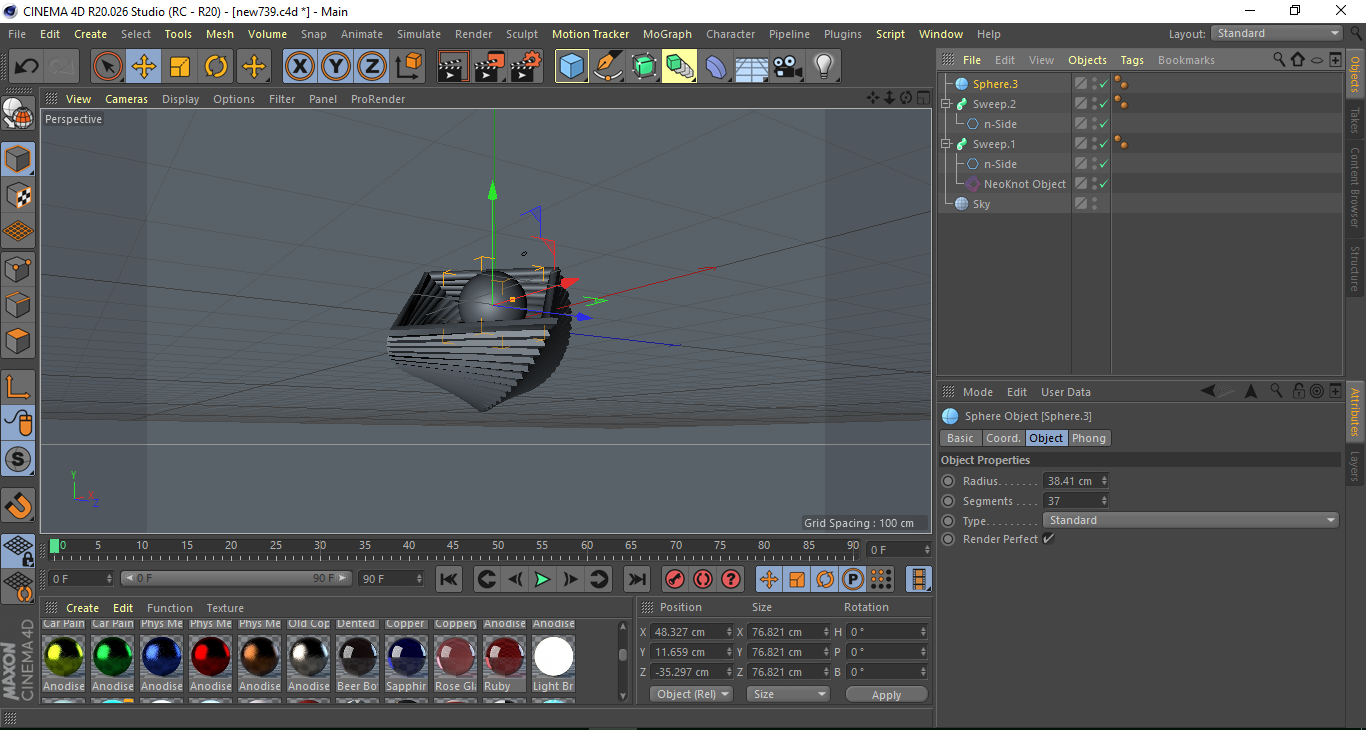Open the material Create menu

pos(82,608)
